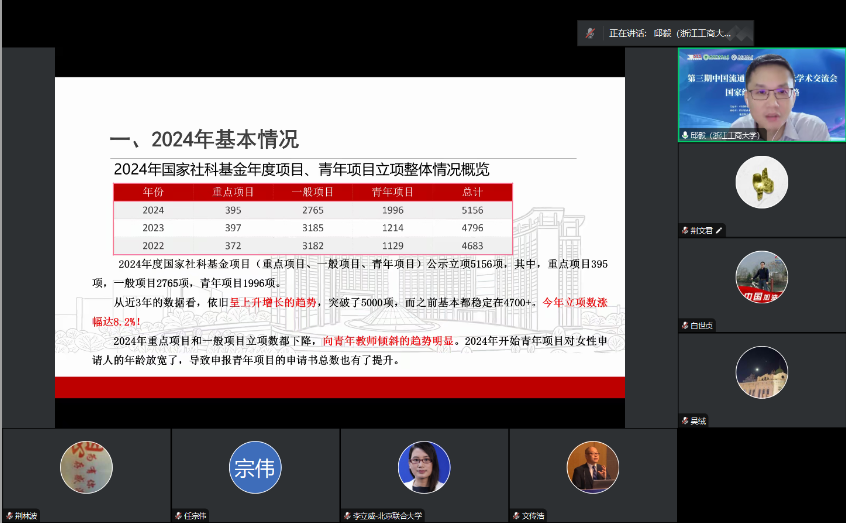Select 荆文君's gold avatar
This screenshot has width=846, height=523.
coord(761,182)
